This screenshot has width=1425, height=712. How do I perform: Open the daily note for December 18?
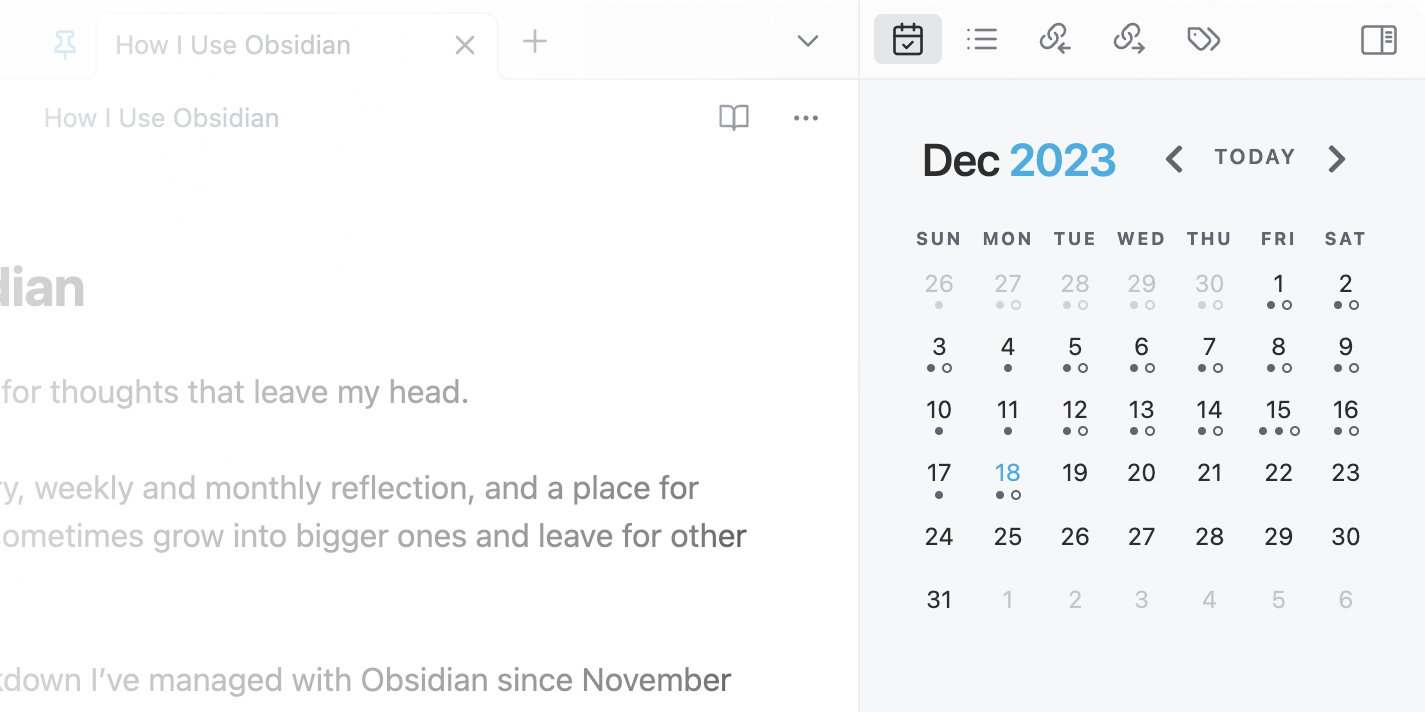coord(1007,472)
